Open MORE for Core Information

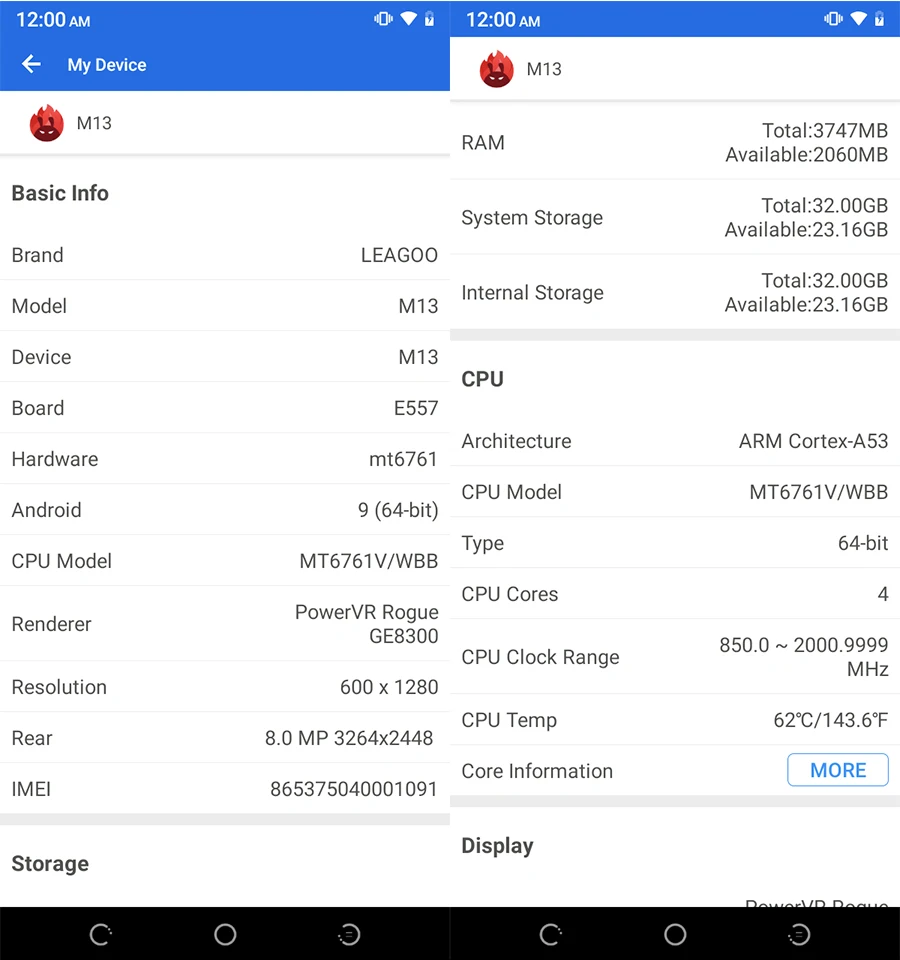click(838, 770)
